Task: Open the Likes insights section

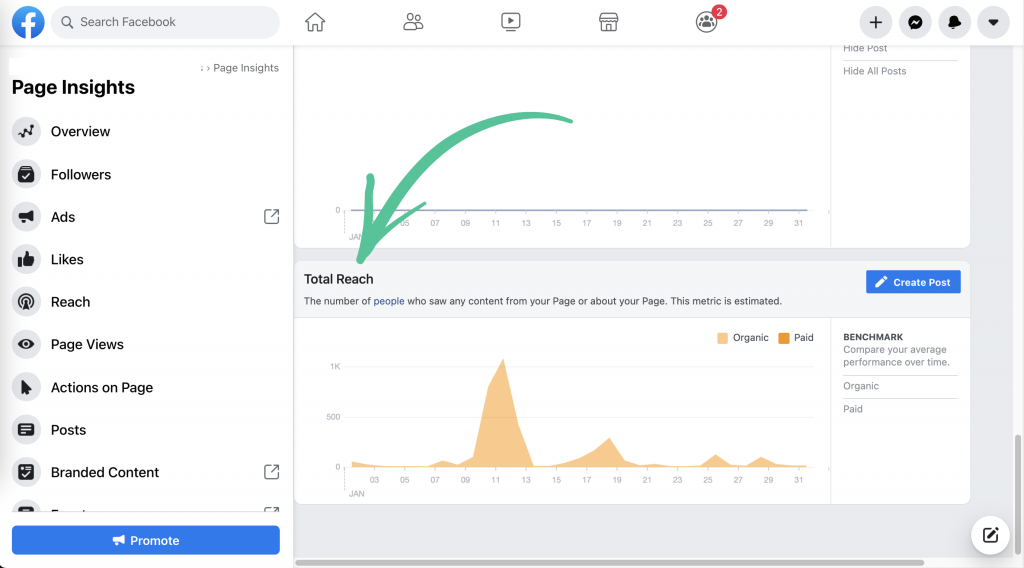Action: point(146,259)
